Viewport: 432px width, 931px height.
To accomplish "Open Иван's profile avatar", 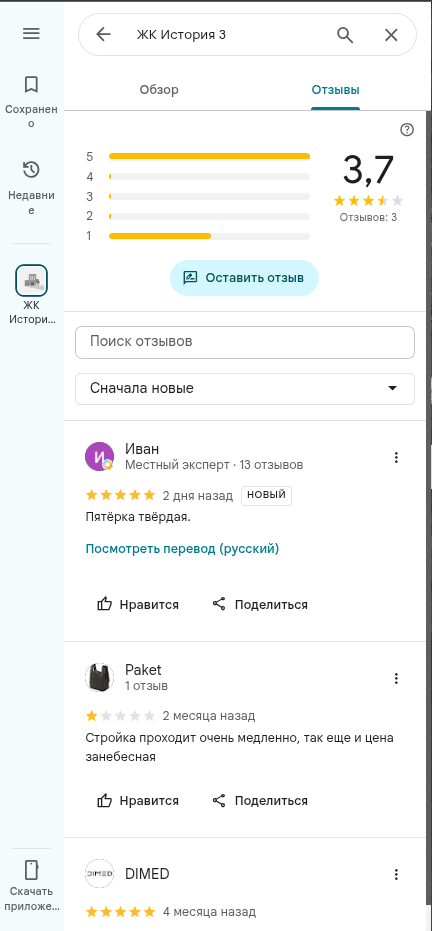I will pos(100,457).
